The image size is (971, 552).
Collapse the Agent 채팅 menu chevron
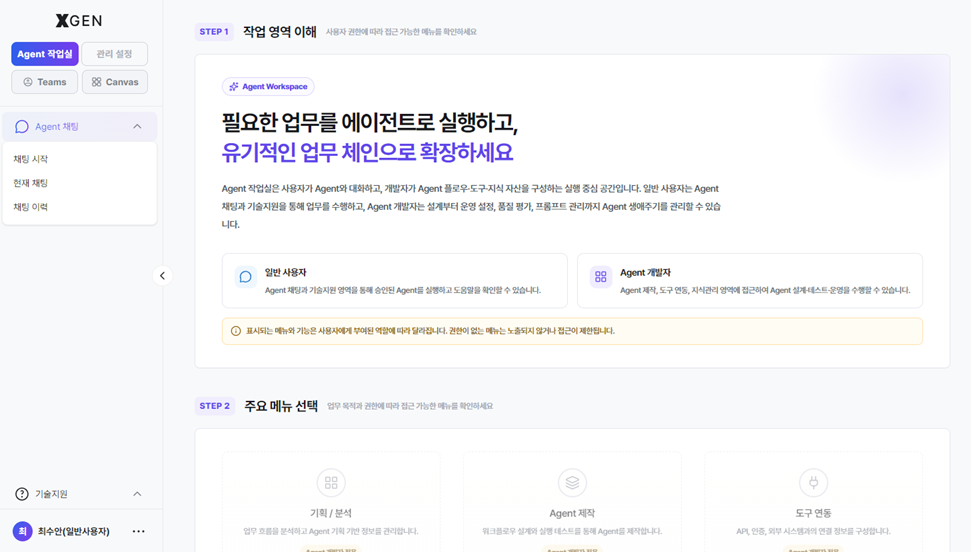(137, 126)
